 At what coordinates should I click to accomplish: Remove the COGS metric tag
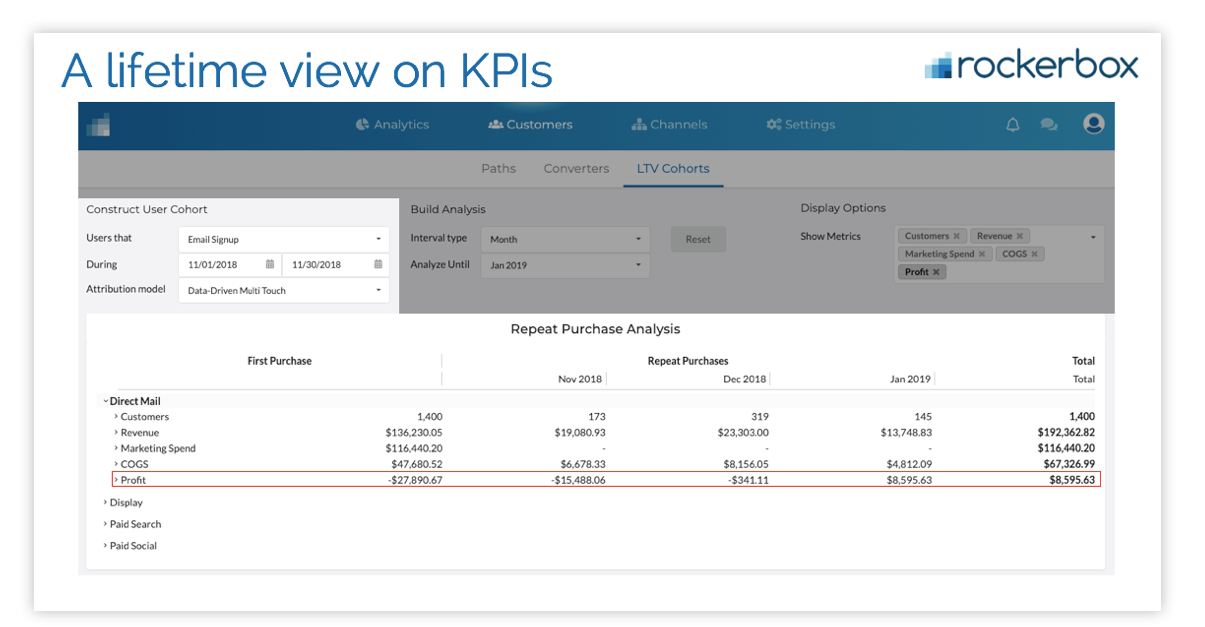(1035, 254)
